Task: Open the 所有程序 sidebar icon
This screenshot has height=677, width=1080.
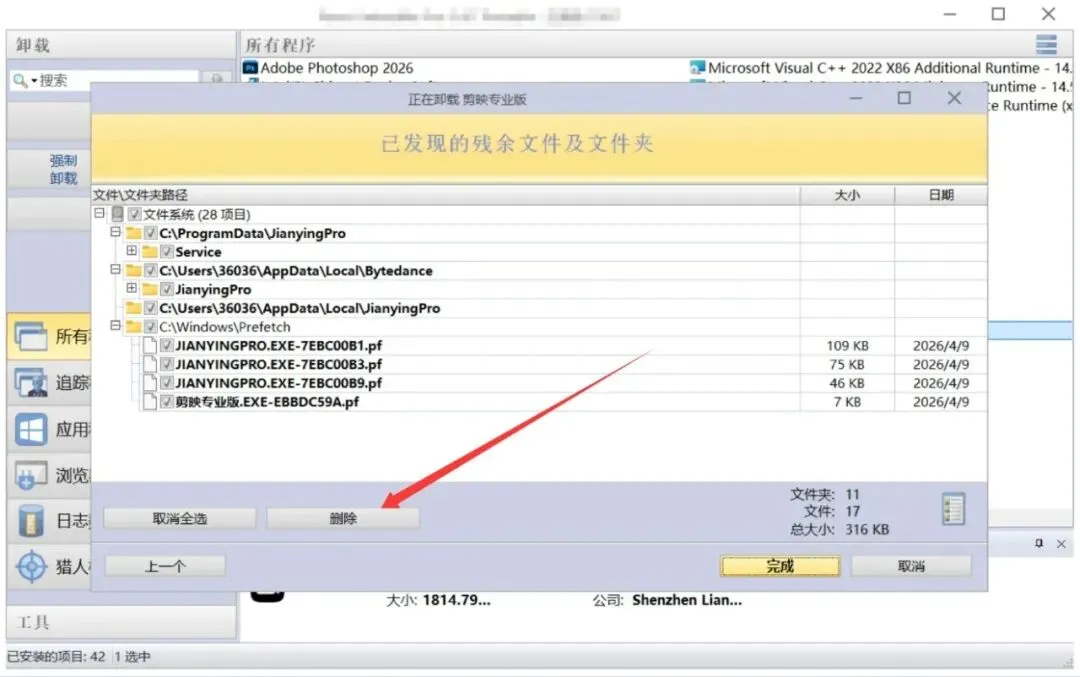Action: 31,337
